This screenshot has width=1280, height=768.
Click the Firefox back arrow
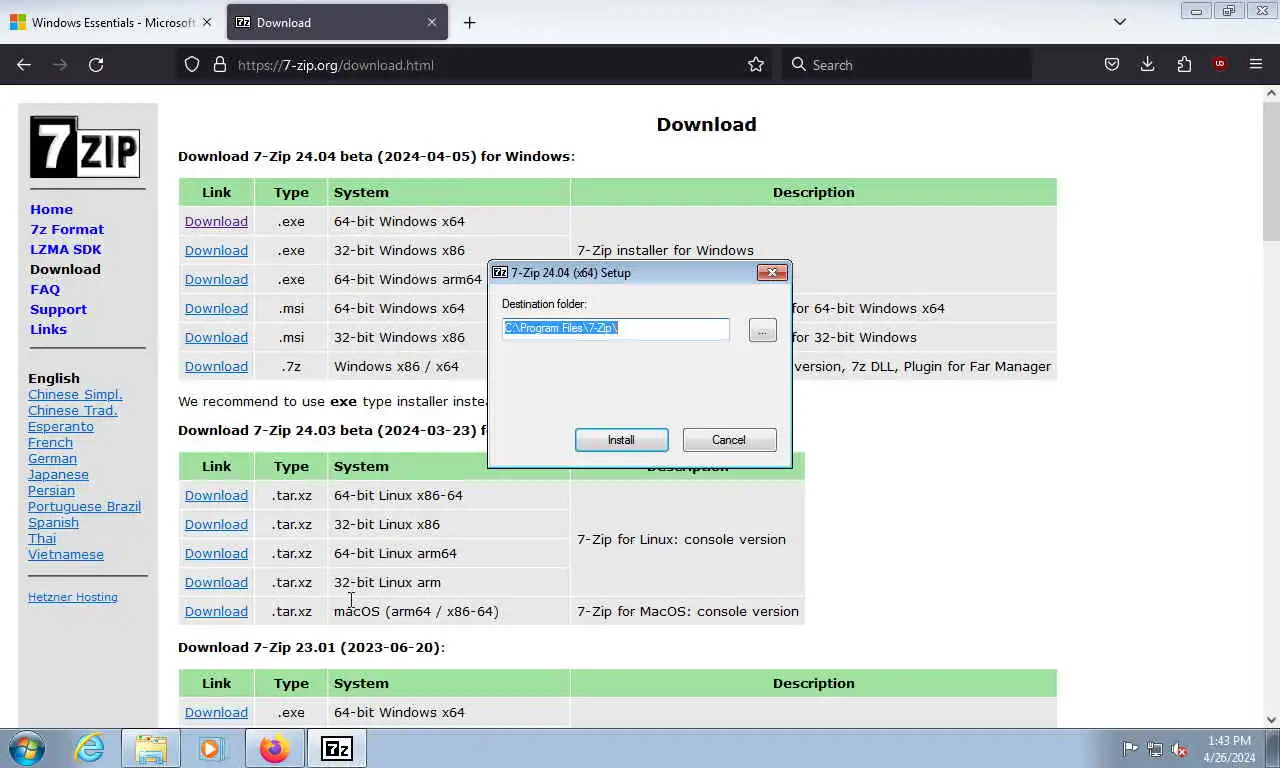click(x=24, y=64)
